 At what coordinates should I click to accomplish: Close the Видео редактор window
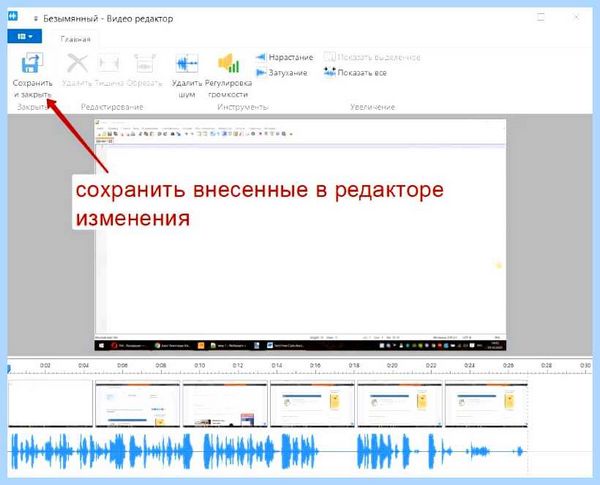click(576, 17)
